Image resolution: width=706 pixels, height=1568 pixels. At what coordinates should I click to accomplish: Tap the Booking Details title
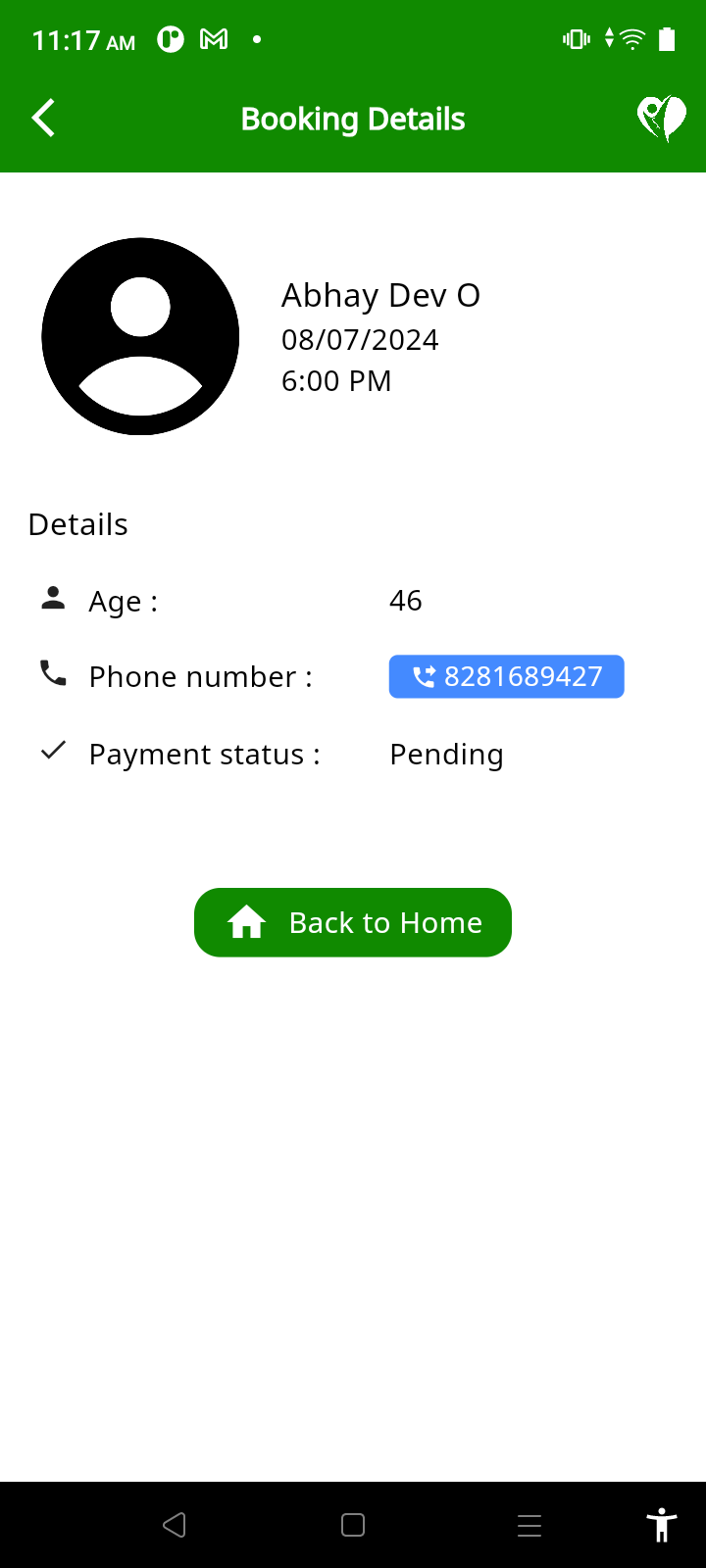353,119
